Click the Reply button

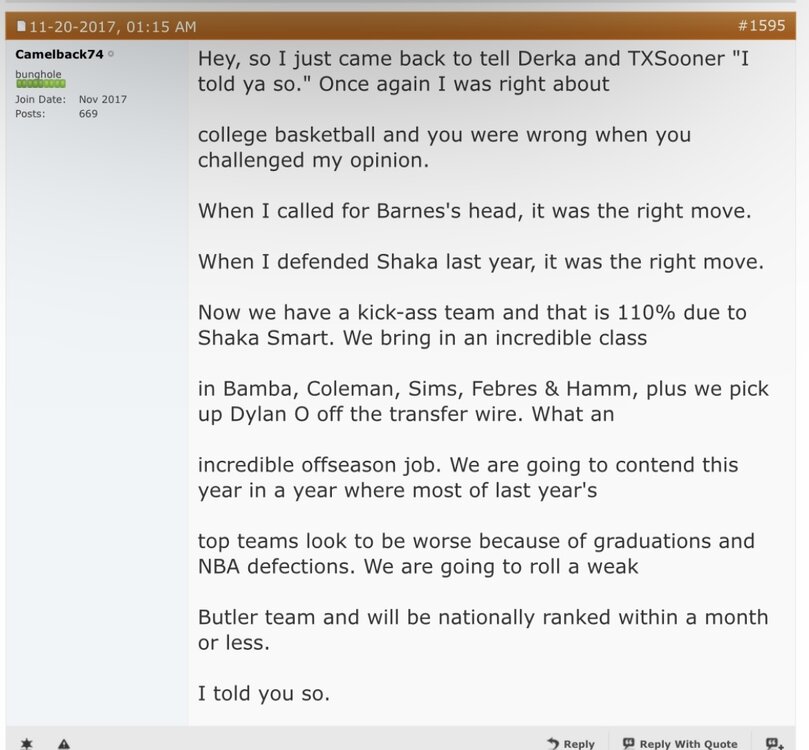click(571, 743)
